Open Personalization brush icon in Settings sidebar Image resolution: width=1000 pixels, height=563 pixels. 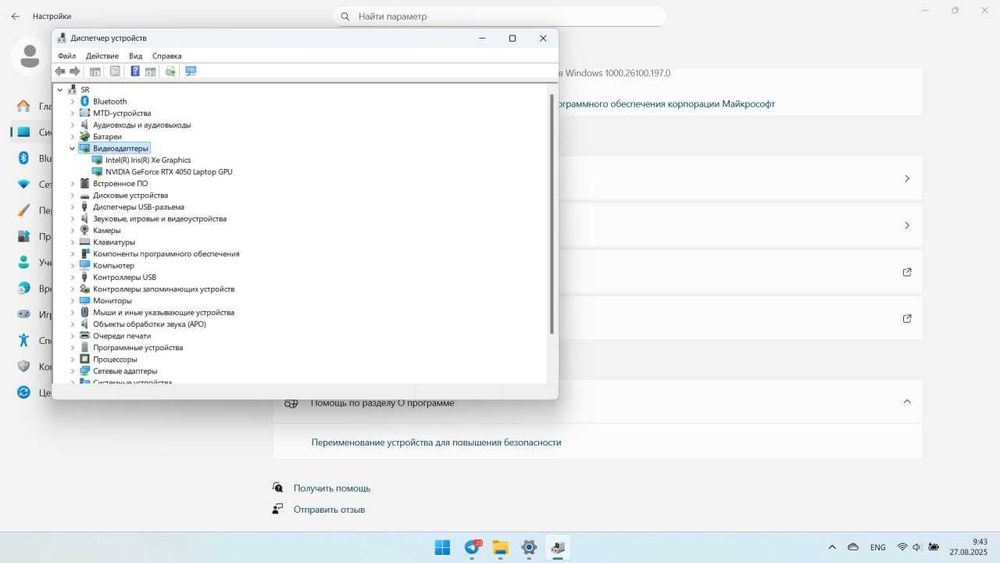coord(24,210)
